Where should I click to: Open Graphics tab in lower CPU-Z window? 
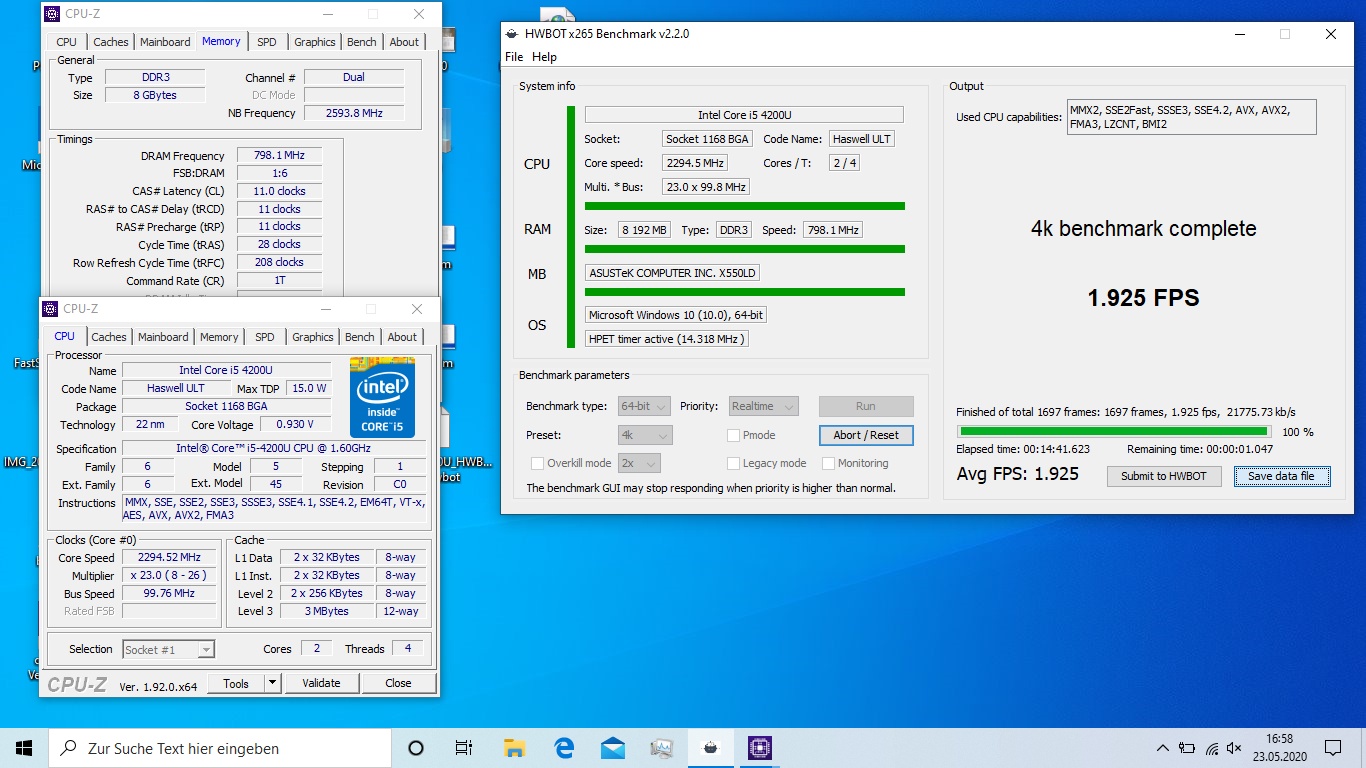(x=313, y=337)
